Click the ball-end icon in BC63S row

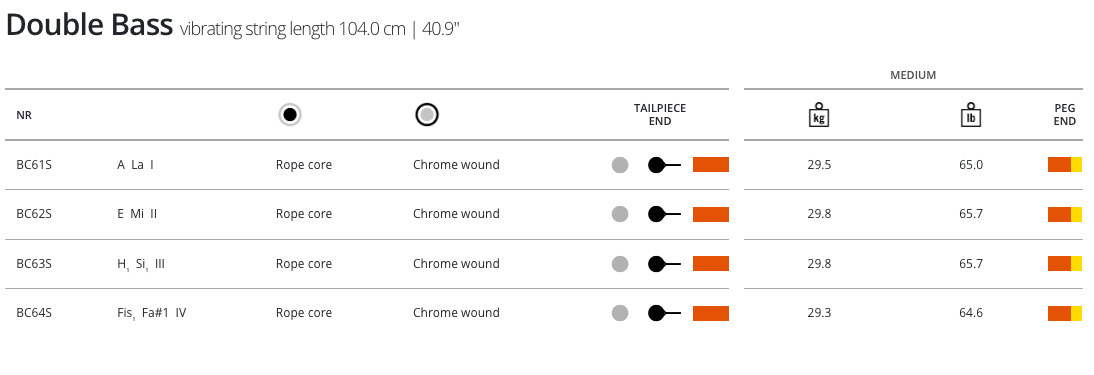[x=664, y=264]
